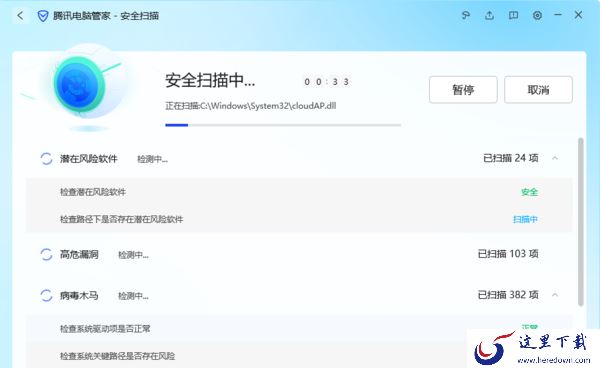Click the 检查系统关键路径是否存在风险 row
Viewport: 600px width, 368px height.
pos(299,356)
